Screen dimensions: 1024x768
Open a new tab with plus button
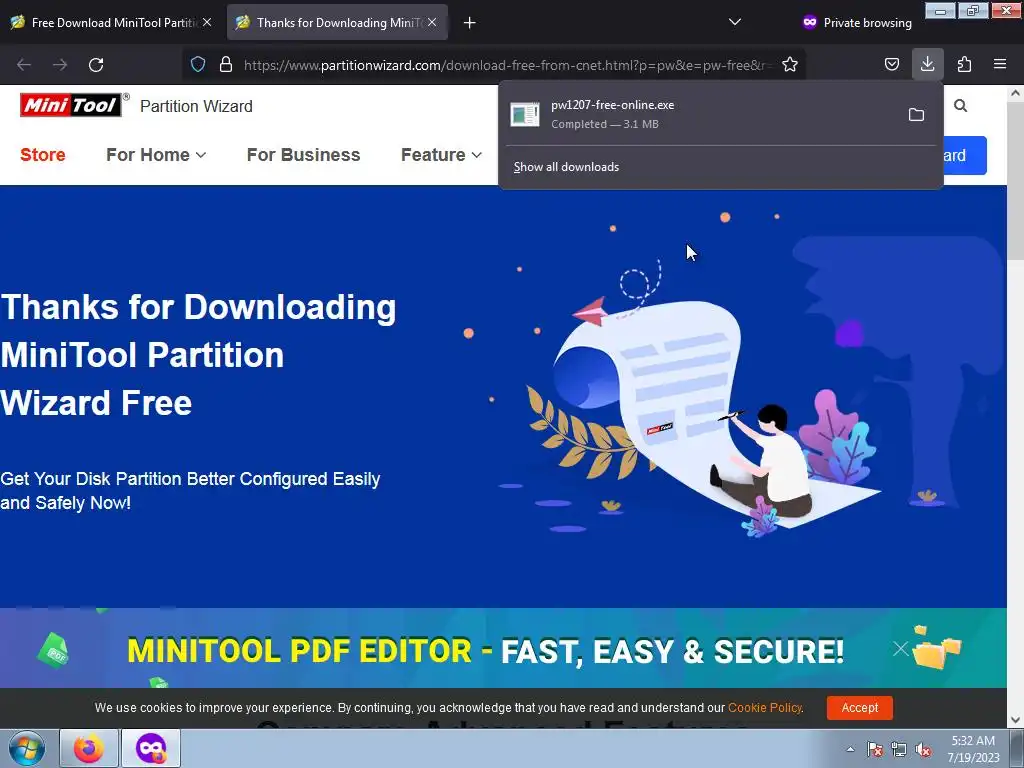click(x=469, y=23)
